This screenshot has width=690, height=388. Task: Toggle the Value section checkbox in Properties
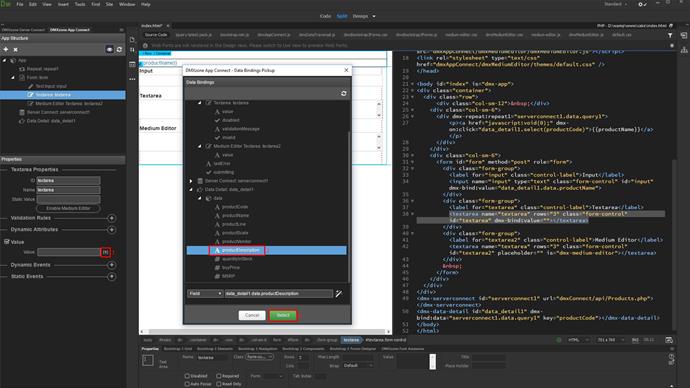click(7, 242)
